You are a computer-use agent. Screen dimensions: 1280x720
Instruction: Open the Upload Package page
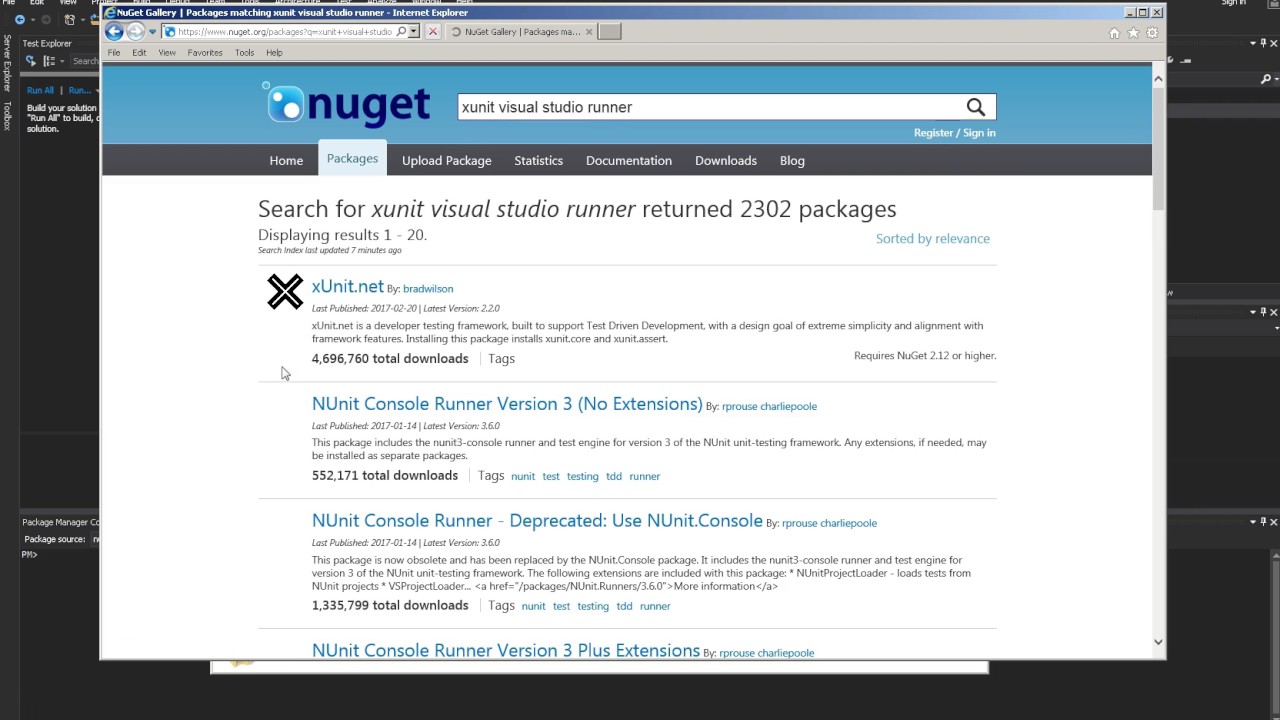pos(447,160)
